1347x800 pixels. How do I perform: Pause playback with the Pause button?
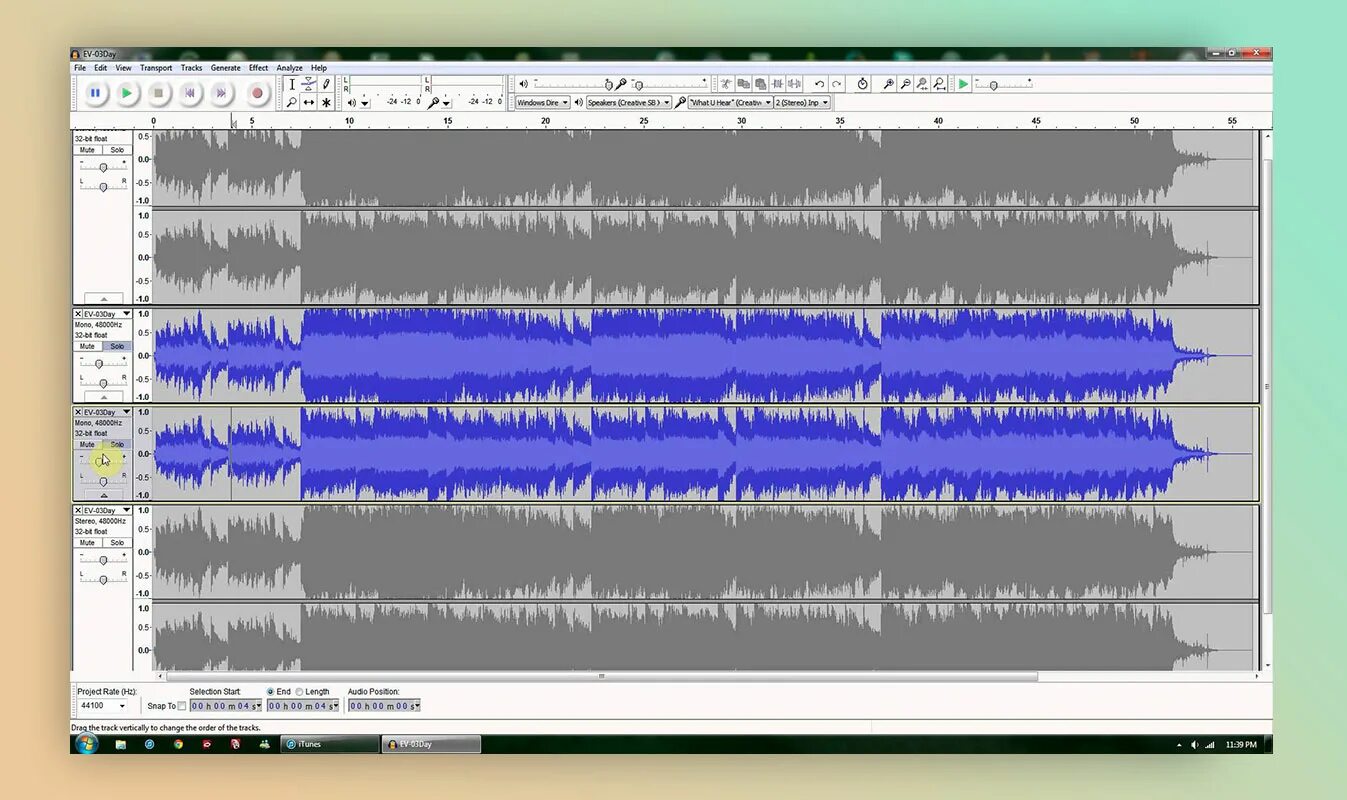[95, 93]
